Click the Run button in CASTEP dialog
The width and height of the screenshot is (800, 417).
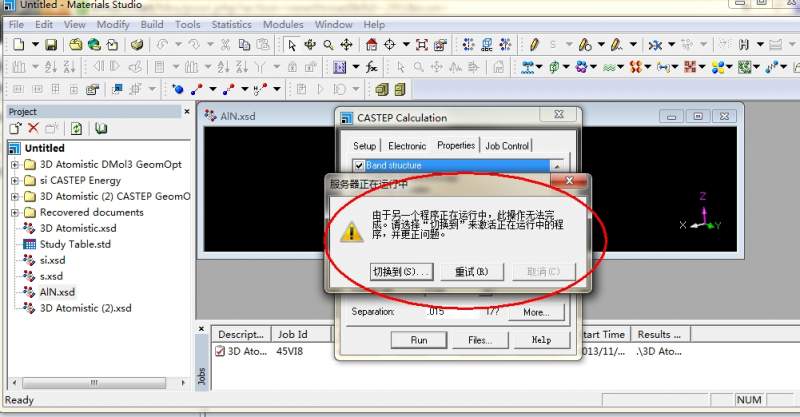click(419, 340)
